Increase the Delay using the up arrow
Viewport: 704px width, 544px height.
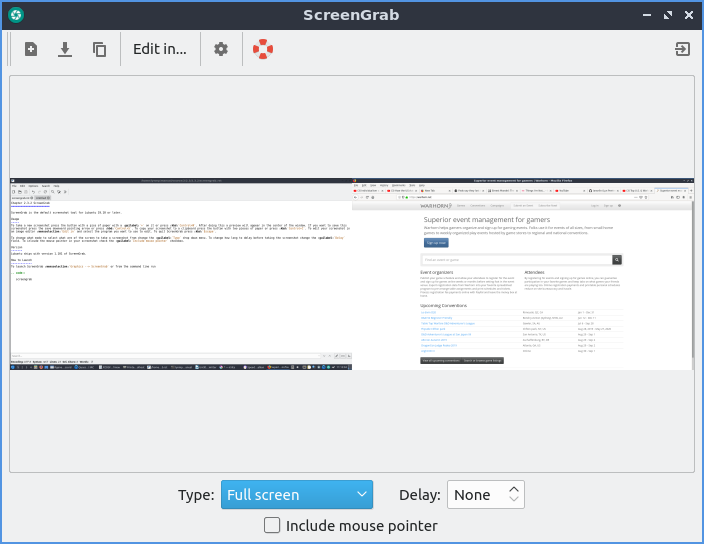tap(514, 488)
